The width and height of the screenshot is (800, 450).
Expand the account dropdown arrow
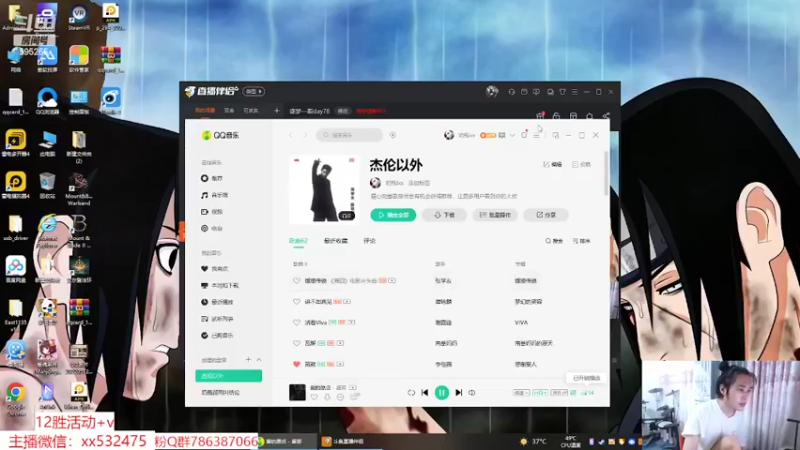pos(512,135)
